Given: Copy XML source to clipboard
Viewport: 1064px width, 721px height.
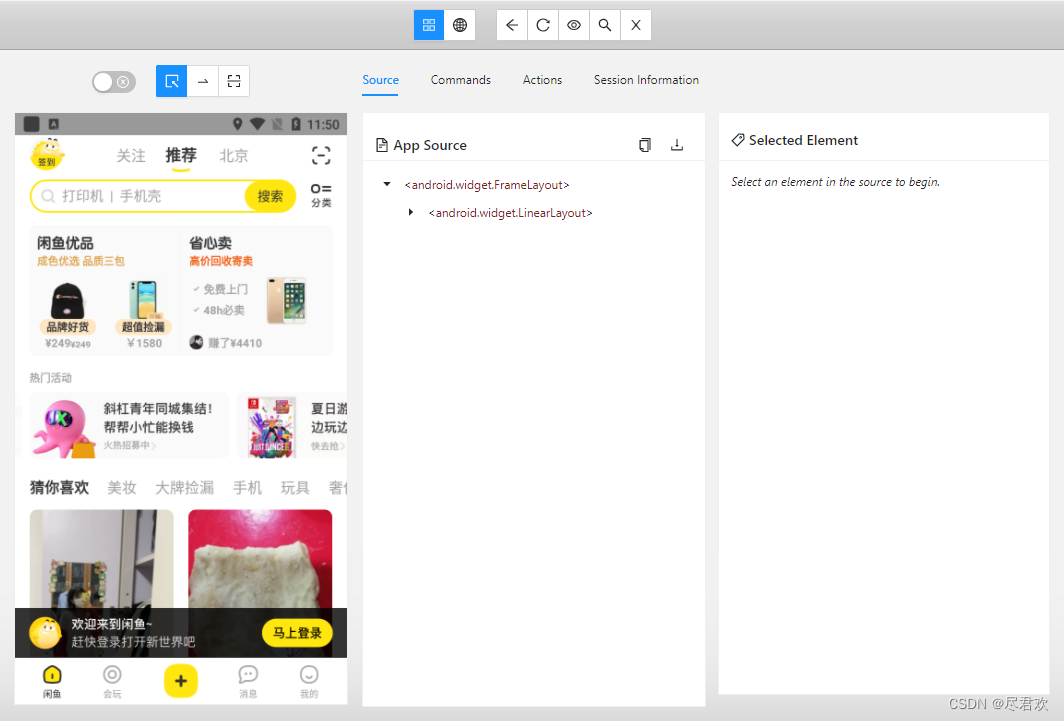Looking at the screenshot, I should [645, 144].
